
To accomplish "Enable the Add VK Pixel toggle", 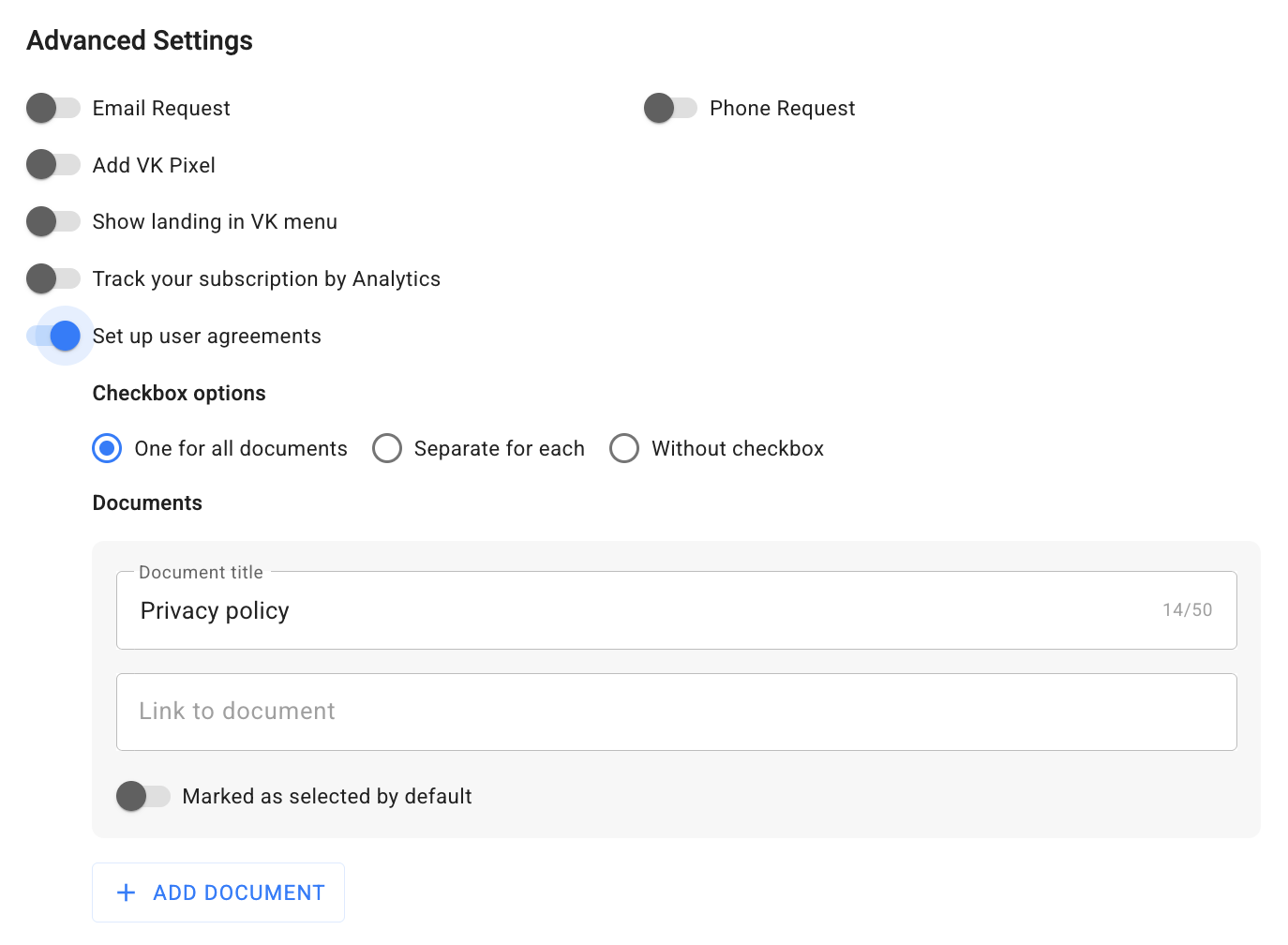I will coord(52,165).
